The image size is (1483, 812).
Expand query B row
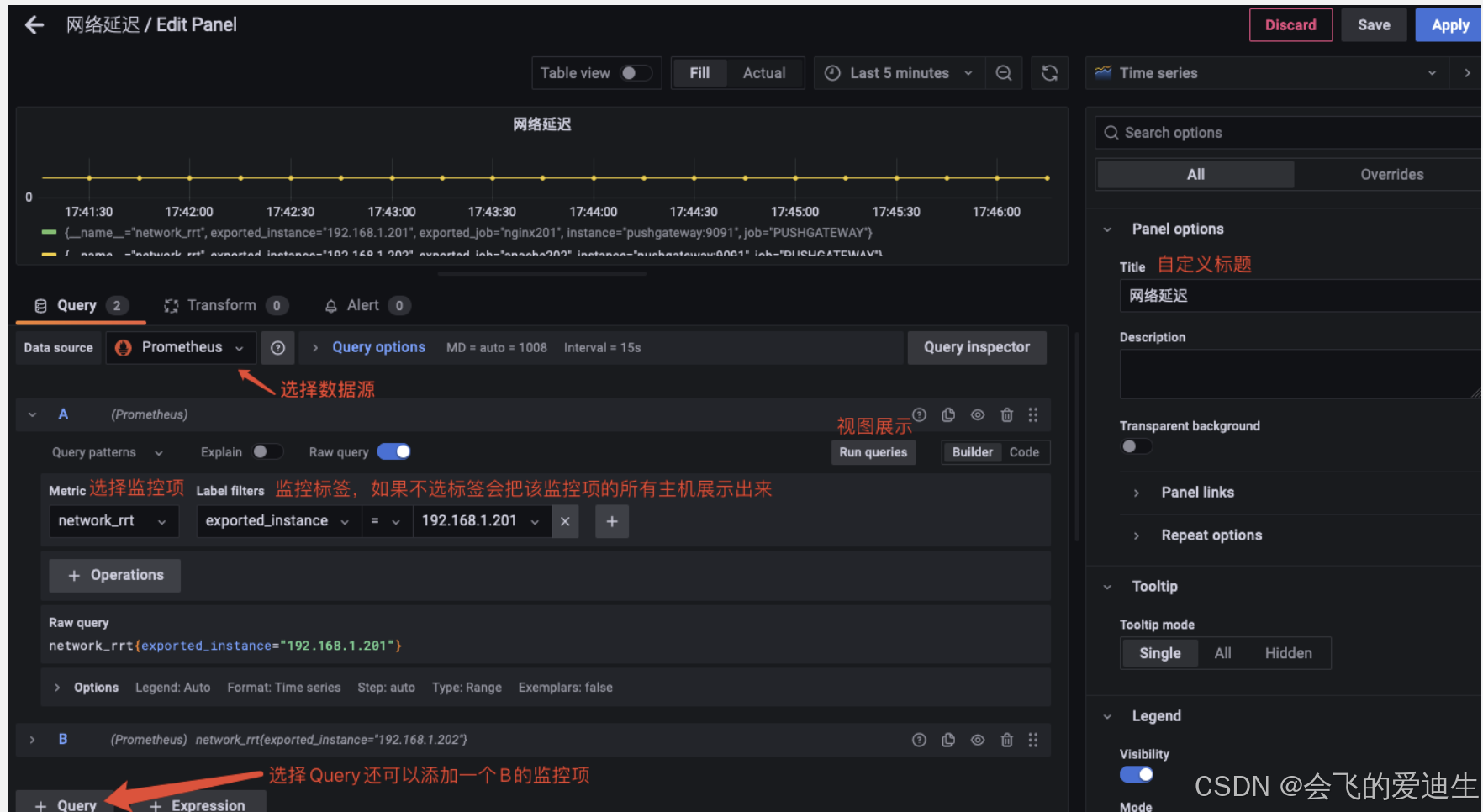coord(33,740)
